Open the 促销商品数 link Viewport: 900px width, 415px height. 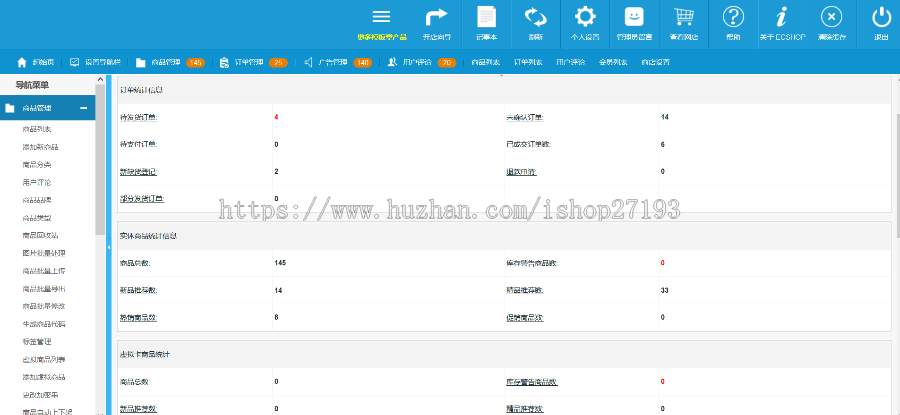(525, 317)
